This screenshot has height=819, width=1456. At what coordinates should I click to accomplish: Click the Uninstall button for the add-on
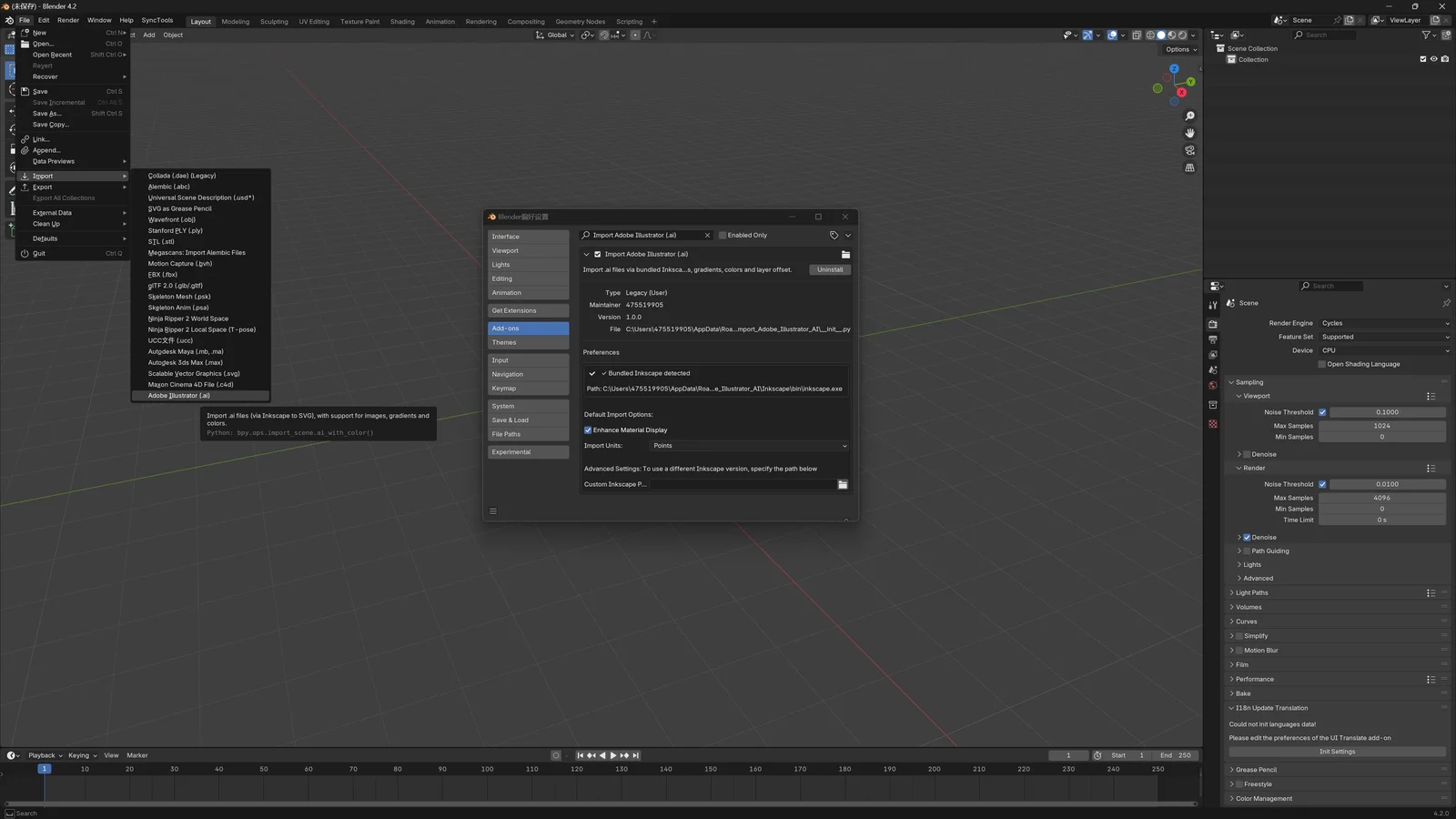coord(829,269)
